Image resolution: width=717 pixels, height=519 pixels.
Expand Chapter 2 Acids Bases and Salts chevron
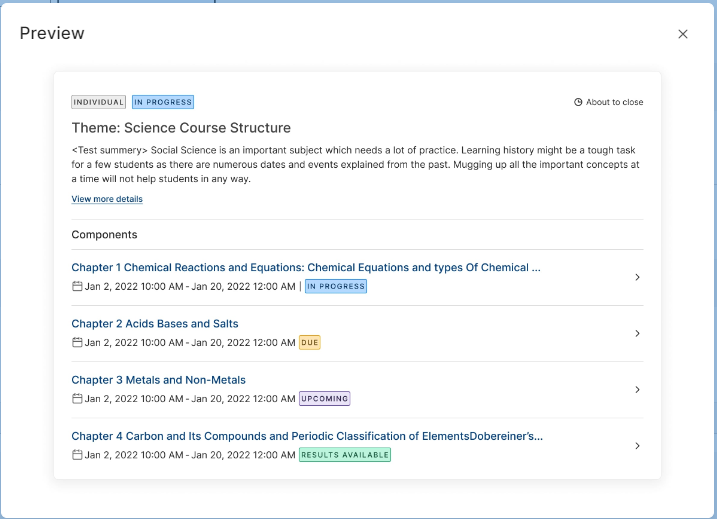637,333
